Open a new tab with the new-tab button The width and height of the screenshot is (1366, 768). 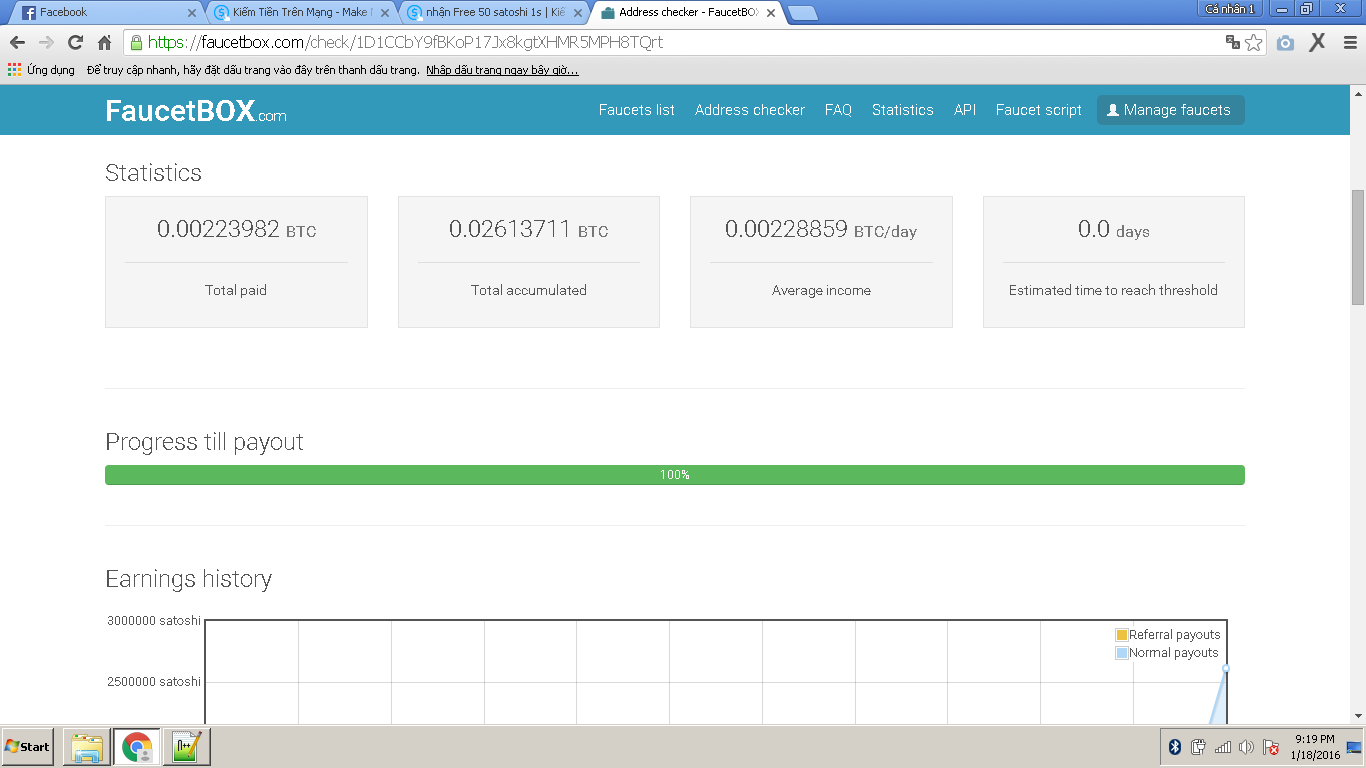tap(803, 13)
